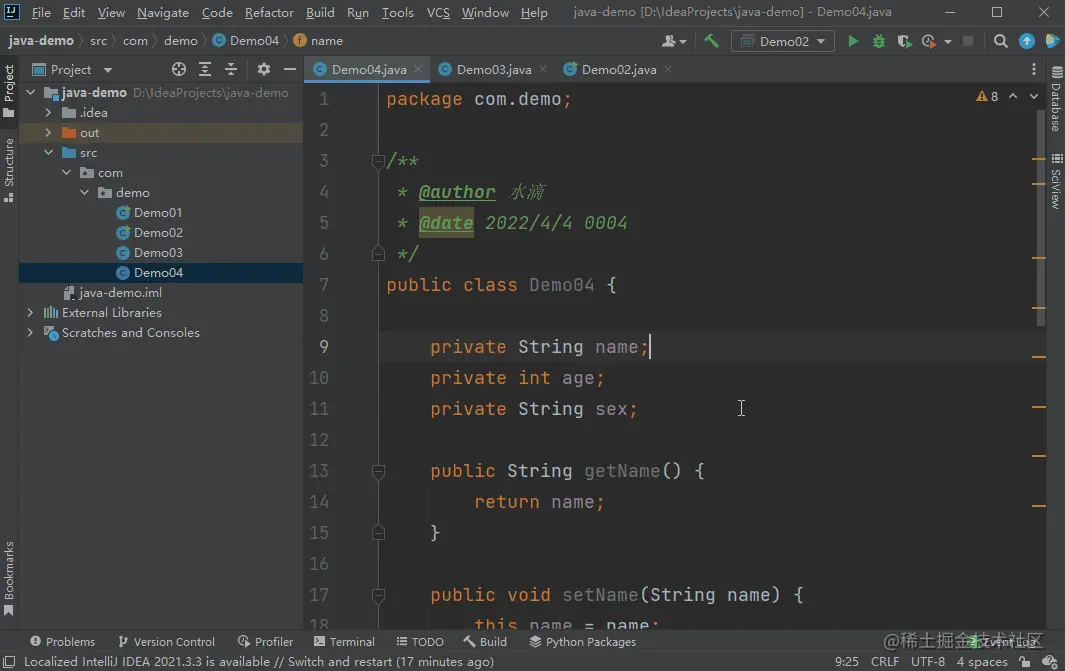
Task: Click the editor vertical scrollbar
Action: (1040, 220)
